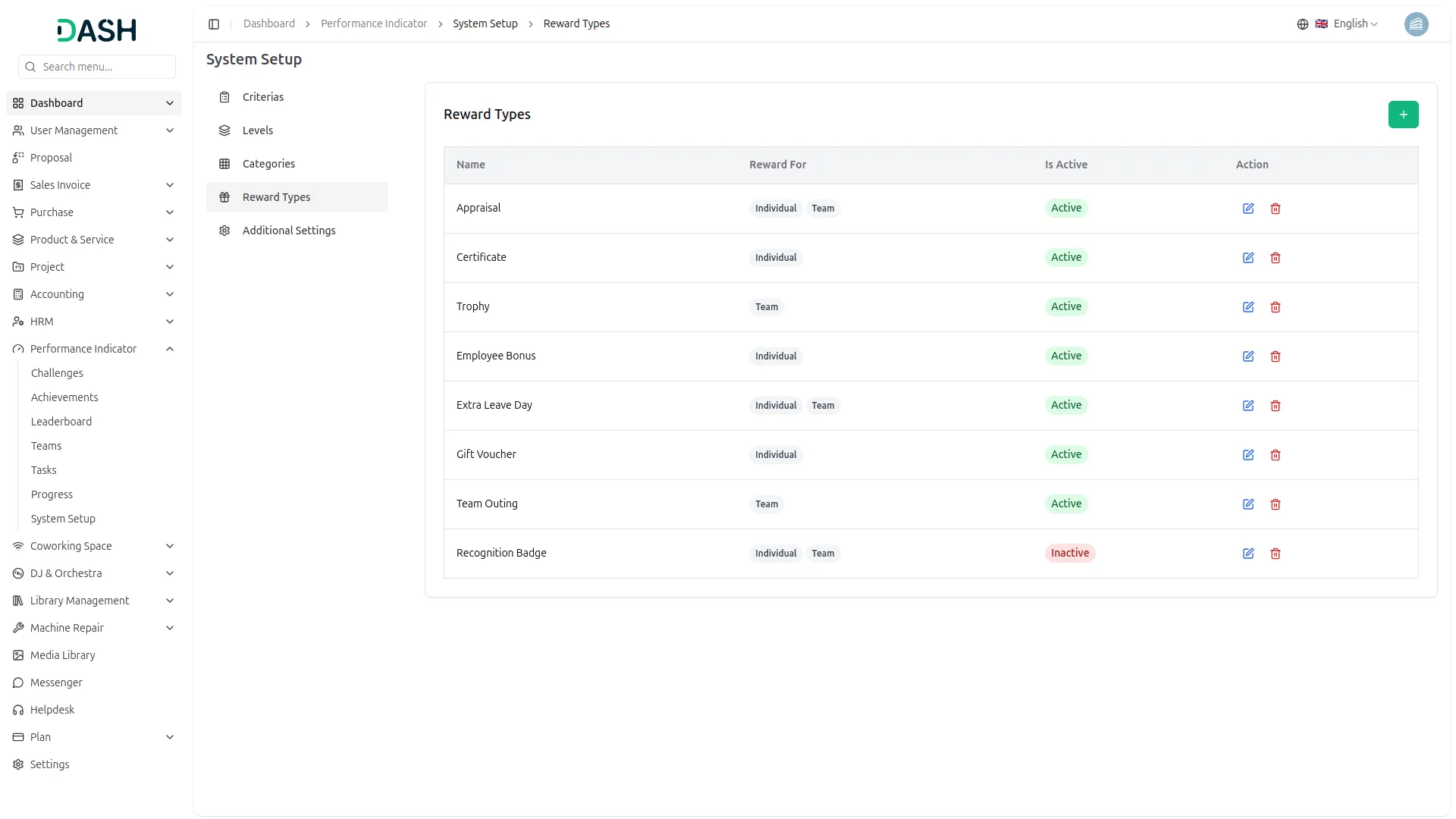Click the Inactive status badge
The width and height of the screenshot is (1456, 819).
(1069, 553)
